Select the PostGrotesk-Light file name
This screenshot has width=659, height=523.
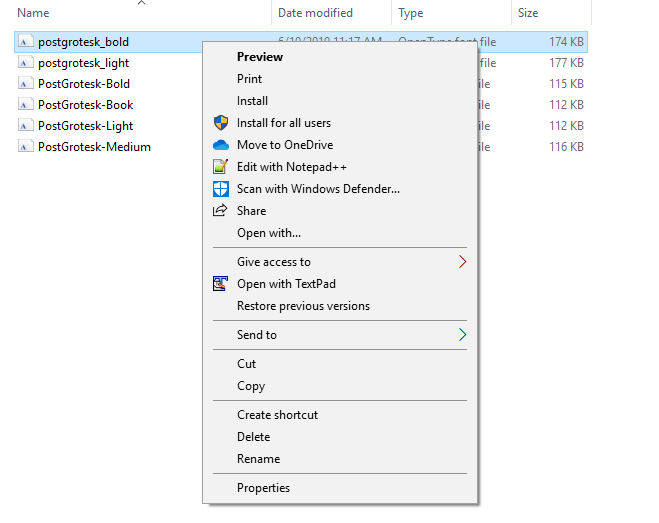tap(85, 126)
